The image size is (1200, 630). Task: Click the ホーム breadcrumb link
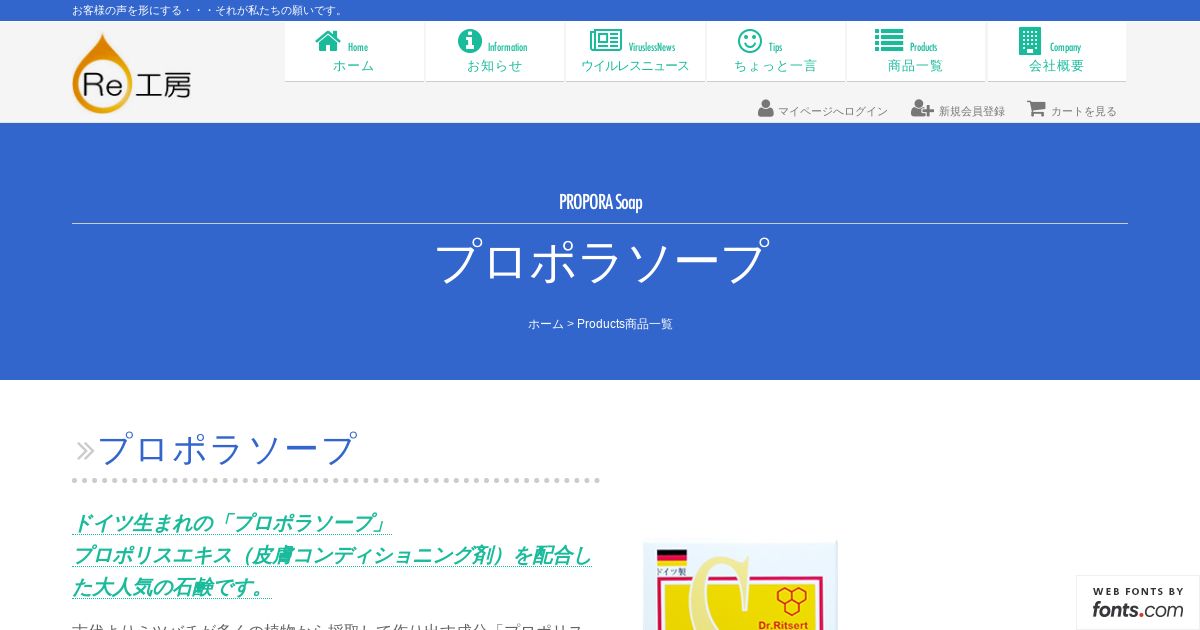tap(546, 324)
